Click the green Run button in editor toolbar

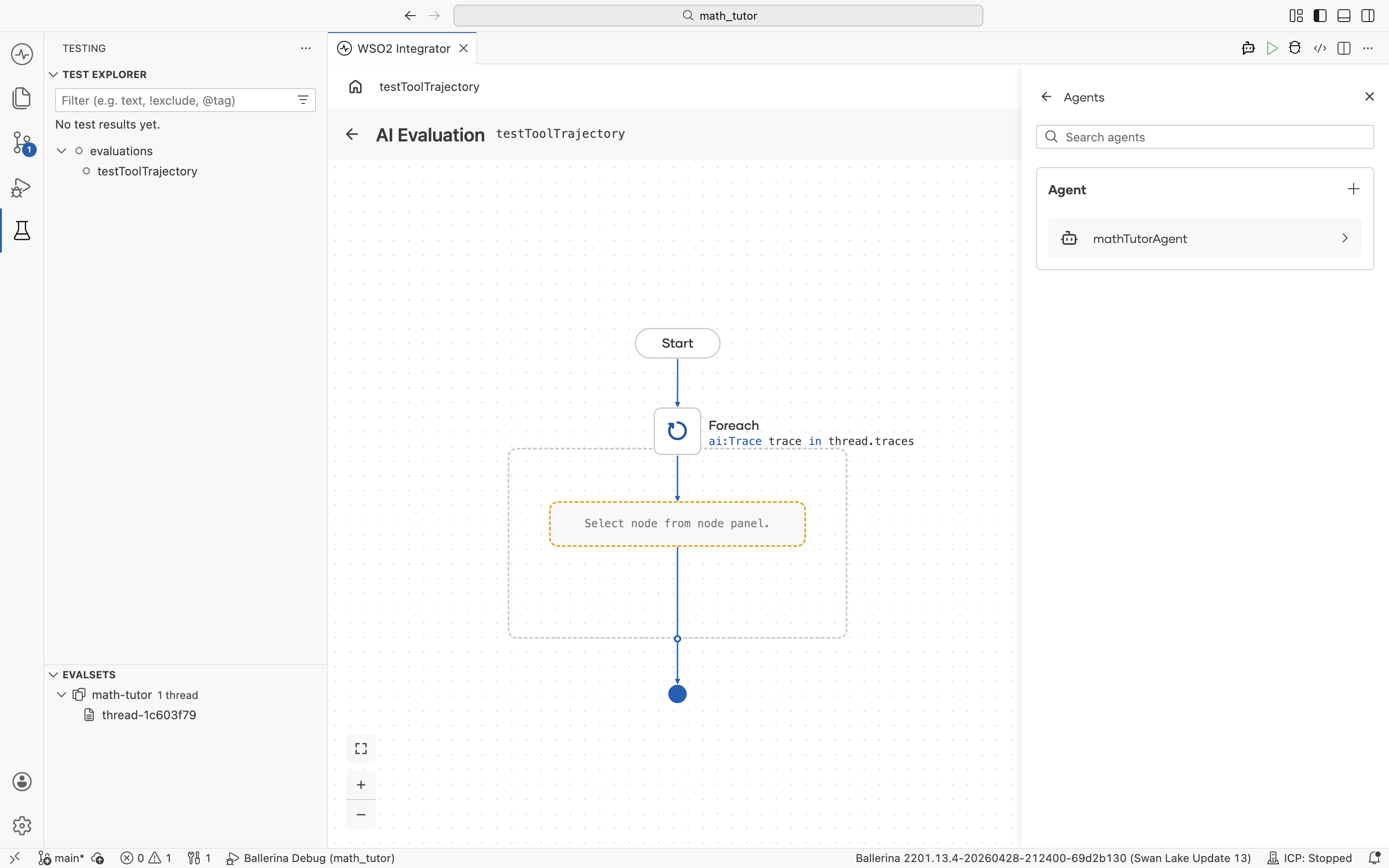click(1272, 48)
